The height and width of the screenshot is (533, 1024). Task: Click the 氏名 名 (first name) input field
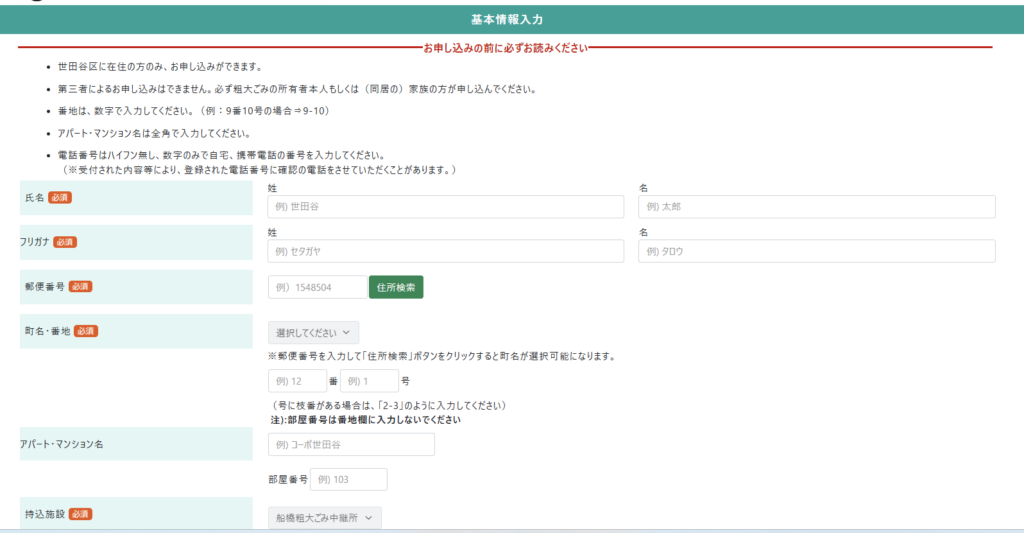[x=816, y=207]
